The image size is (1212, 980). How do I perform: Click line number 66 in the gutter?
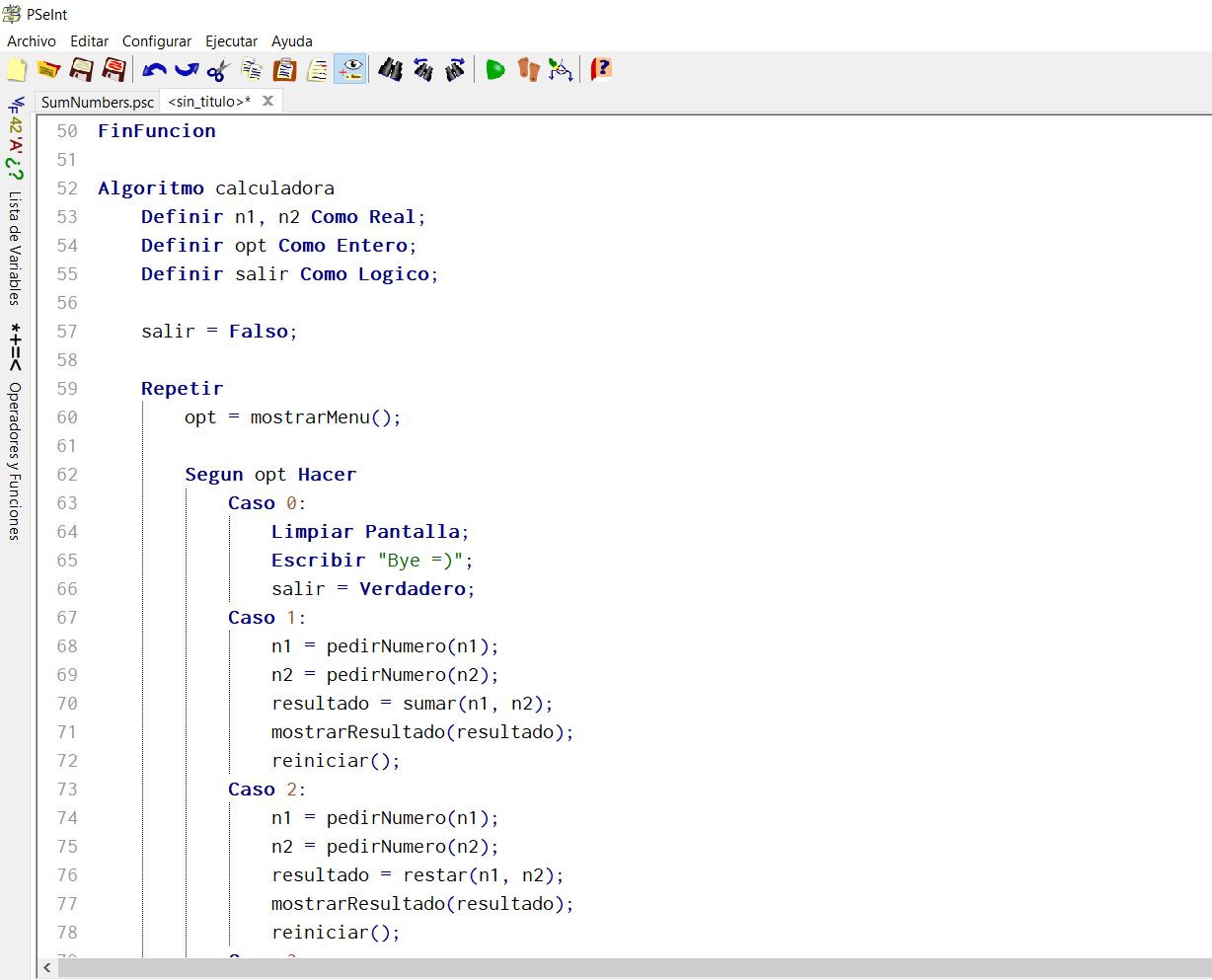67,588
